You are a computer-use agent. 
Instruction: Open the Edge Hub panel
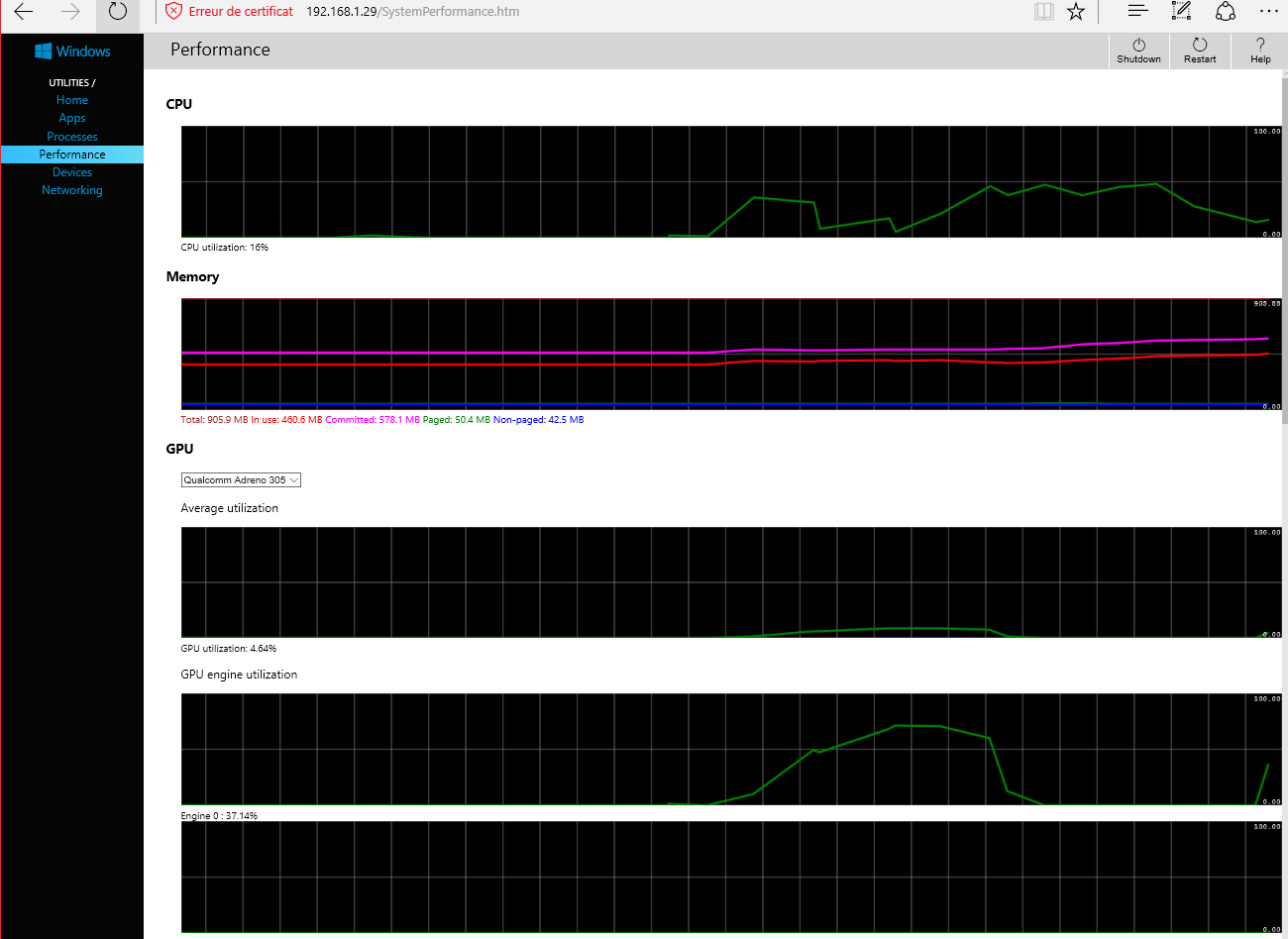tap(1137, 12)
